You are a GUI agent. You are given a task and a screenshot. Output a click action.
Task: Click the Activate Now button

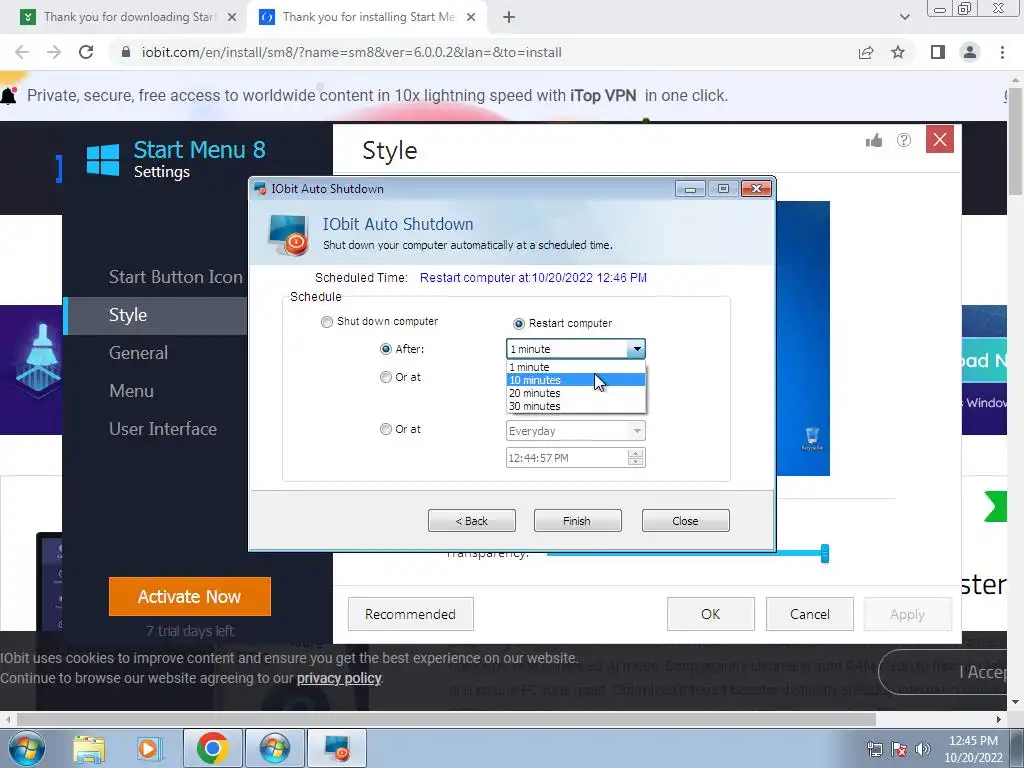click(189, 596)
